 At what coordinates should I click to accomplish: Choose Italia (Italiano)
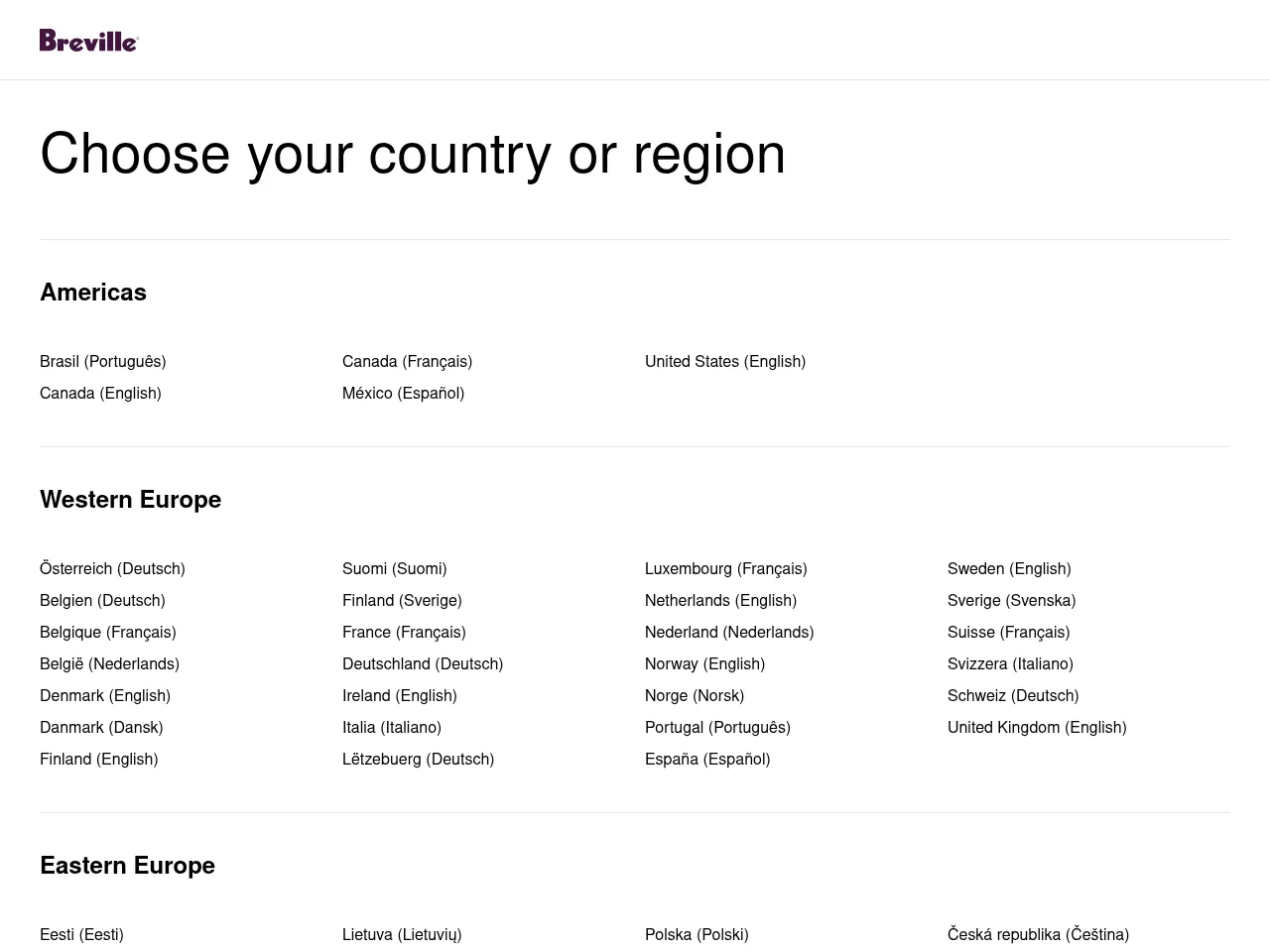click(x=392, y=728)
